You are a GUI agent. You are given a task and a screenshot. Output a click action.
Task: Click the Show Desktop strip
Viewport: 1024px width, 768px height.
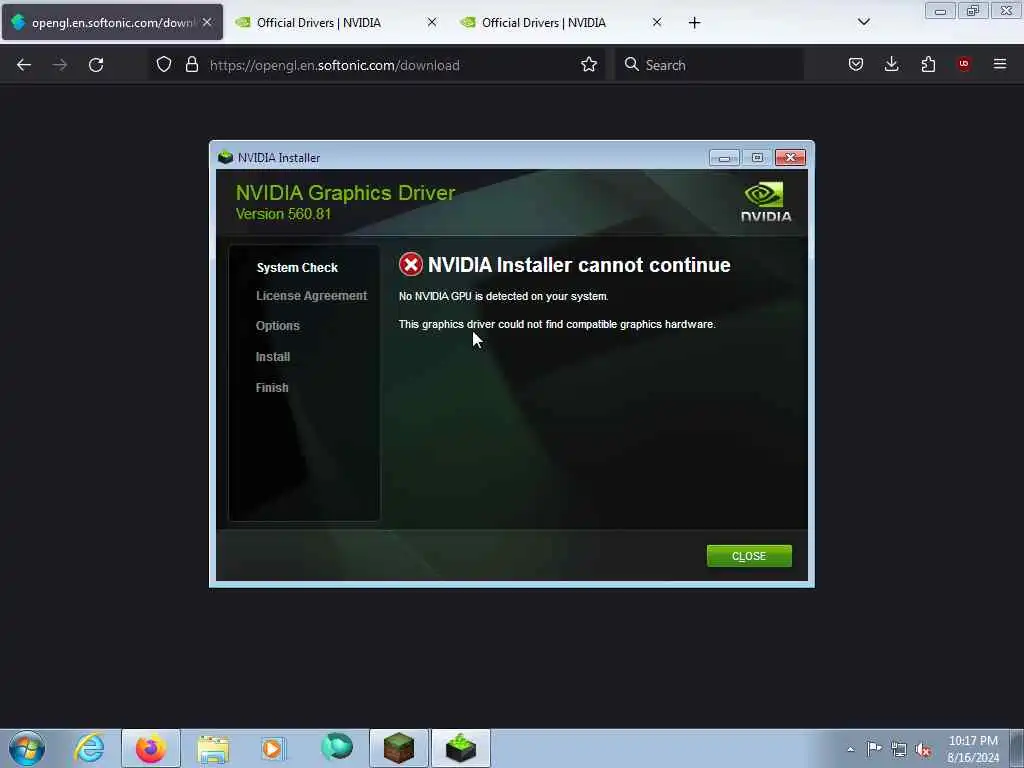pyautogui.click(x=1017, y=748)
